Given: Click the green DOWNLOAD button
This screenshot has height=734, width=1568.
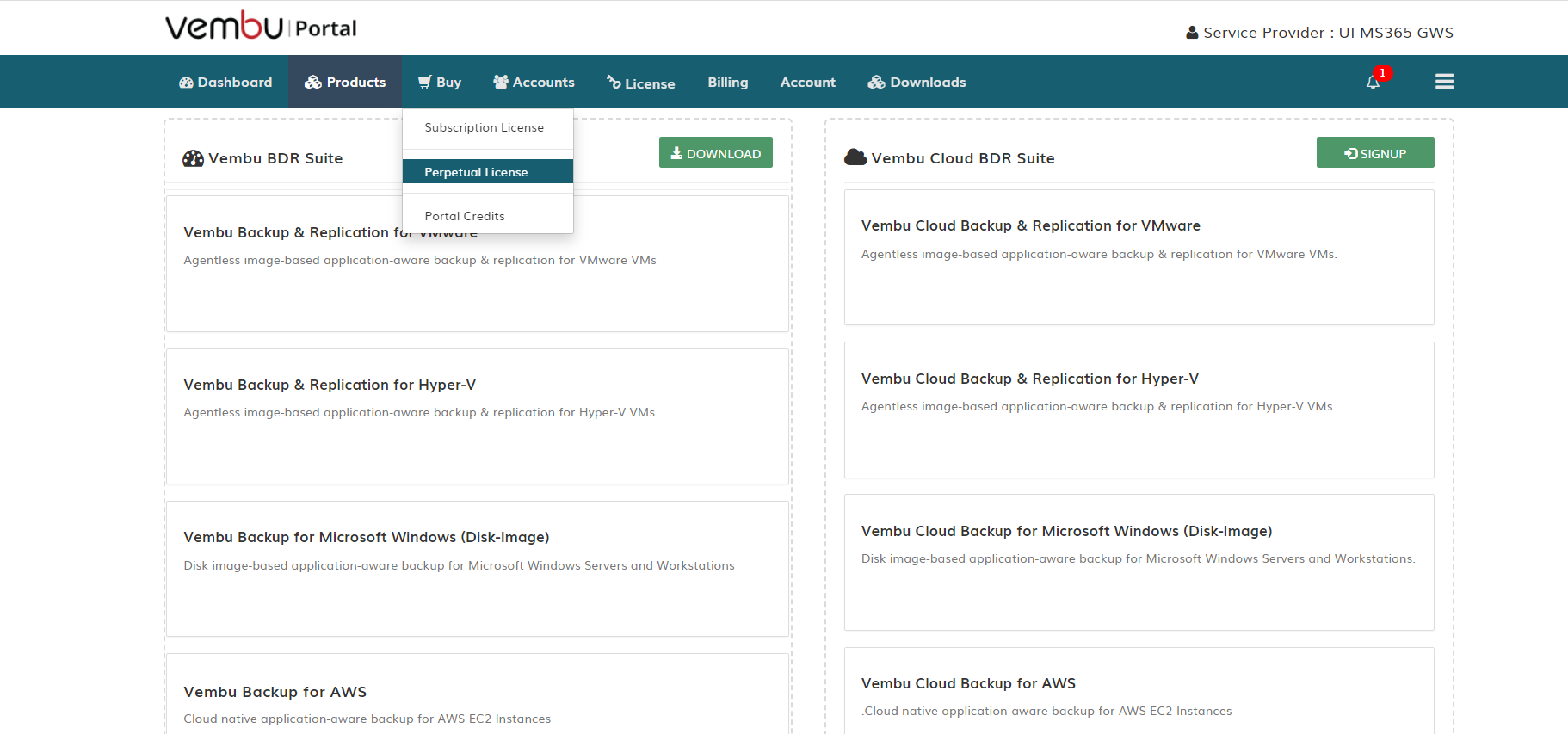Looking at the screenshot, I should tap(716, 152).
